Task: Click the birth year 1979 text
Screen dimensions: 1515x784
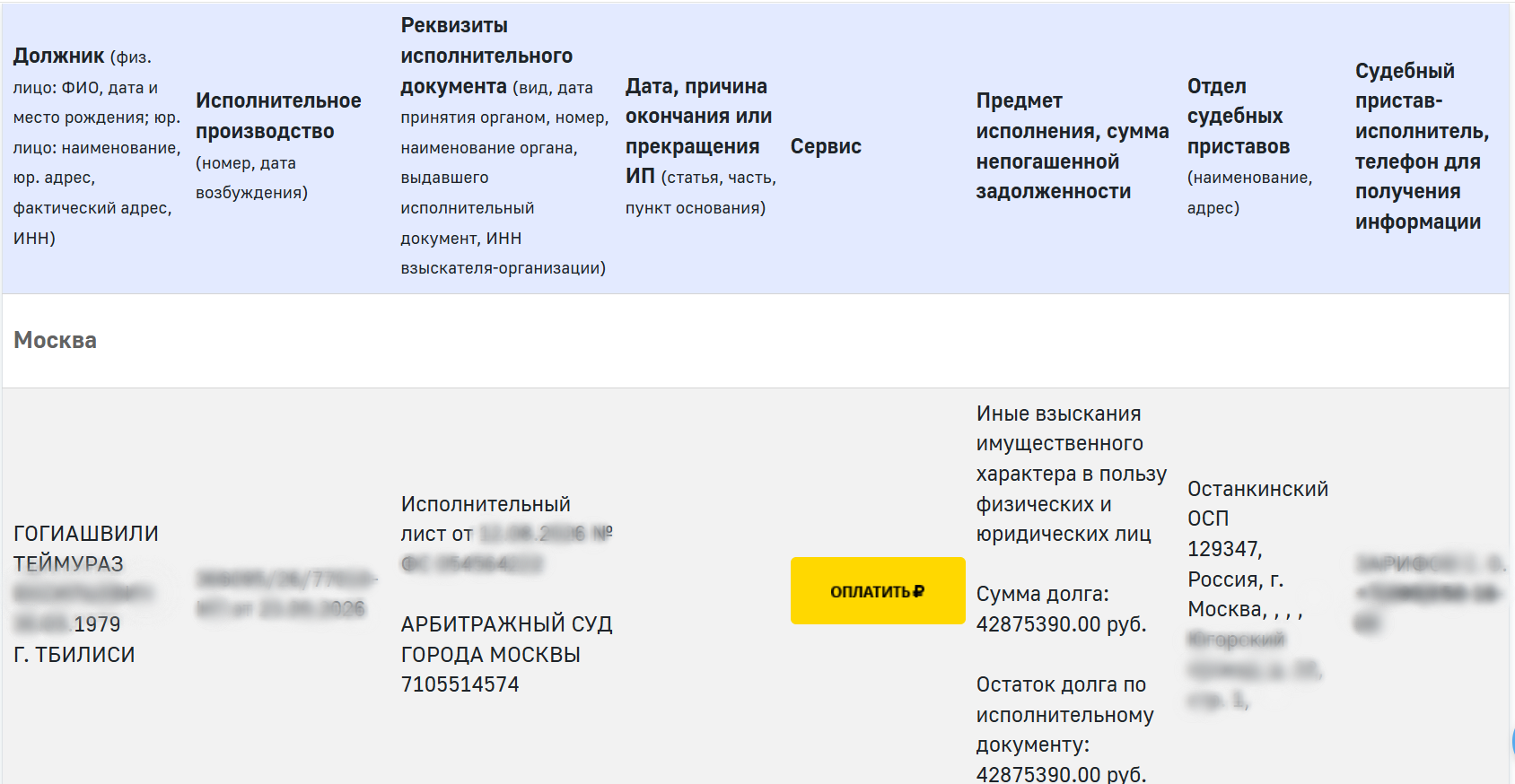Action: pyautogui.click(x=97, y=623)
